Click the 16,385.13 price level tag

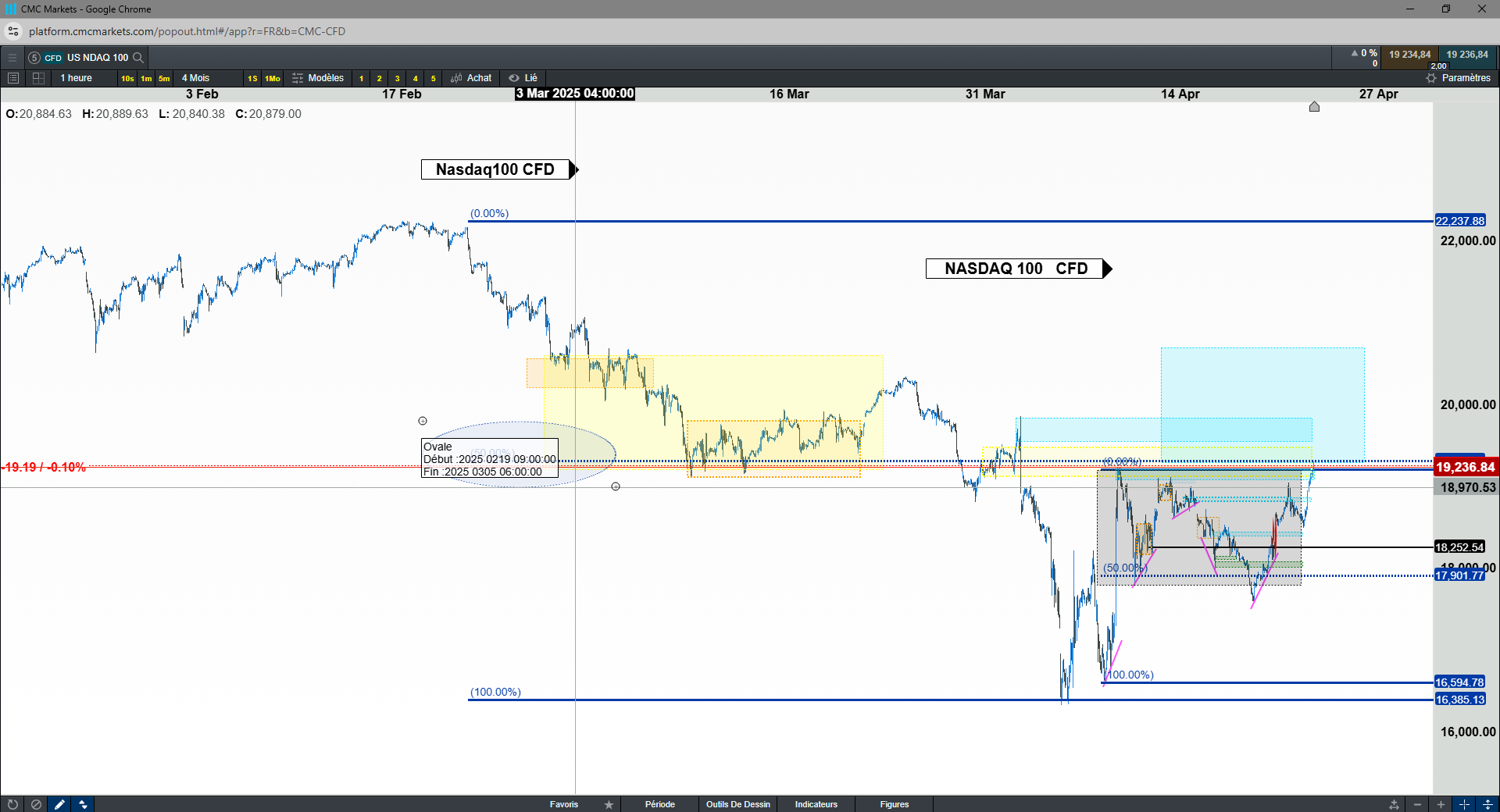[1460, 700]
